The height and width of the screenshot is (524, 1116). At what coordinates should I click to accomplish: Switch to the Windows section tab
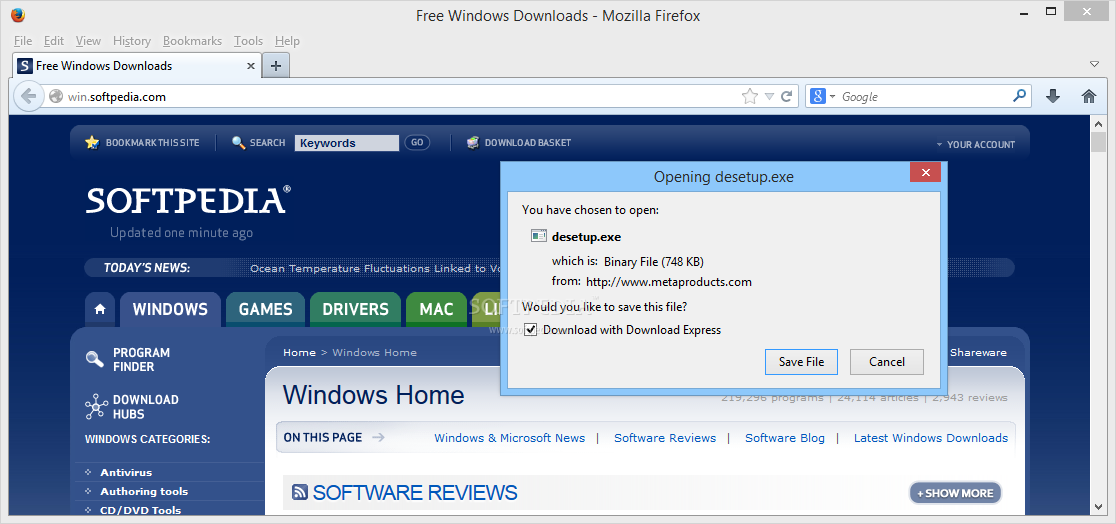[170, 310]
